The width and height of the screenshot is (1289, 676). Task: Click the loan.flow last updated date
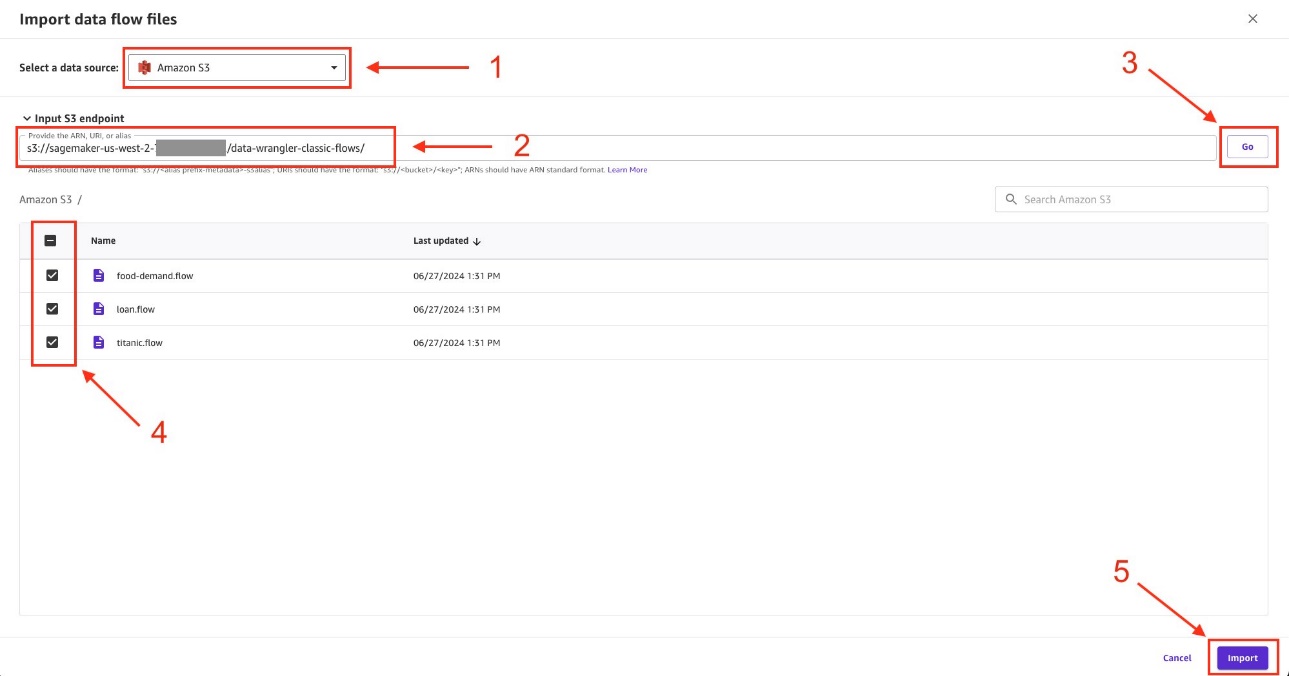[x=457, y=309]
